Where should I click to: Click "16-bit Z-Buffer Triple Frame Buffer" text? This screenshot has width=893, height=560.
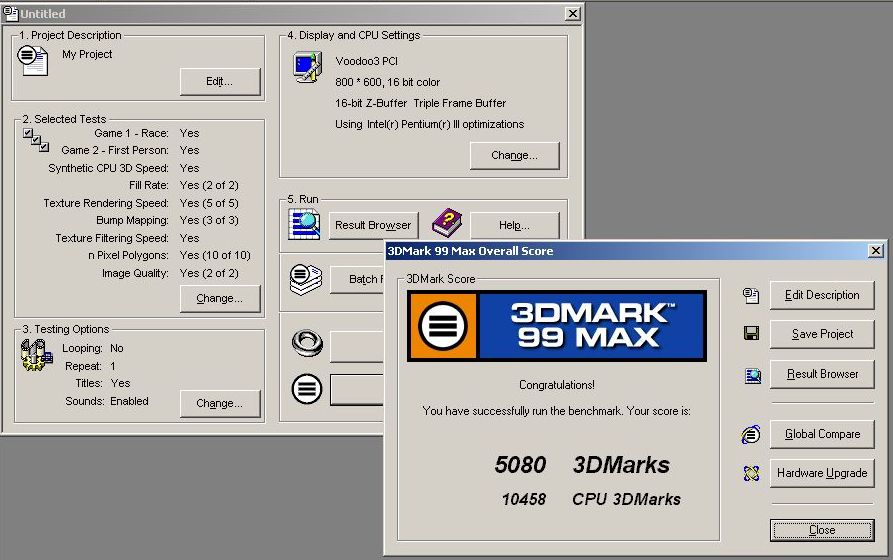[420, 103]
